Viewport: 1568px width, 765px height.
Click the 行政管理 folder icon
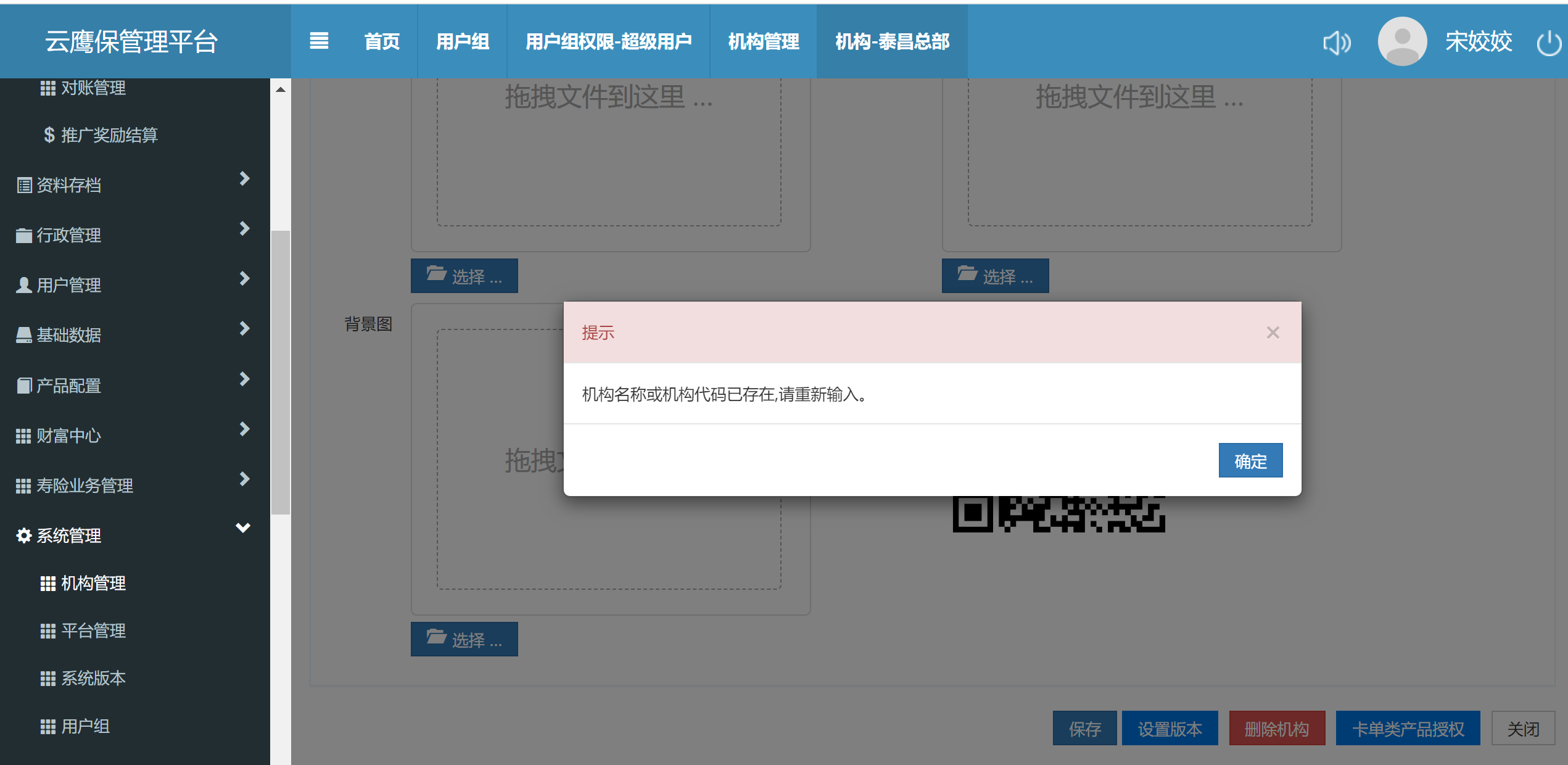point(23,235)
